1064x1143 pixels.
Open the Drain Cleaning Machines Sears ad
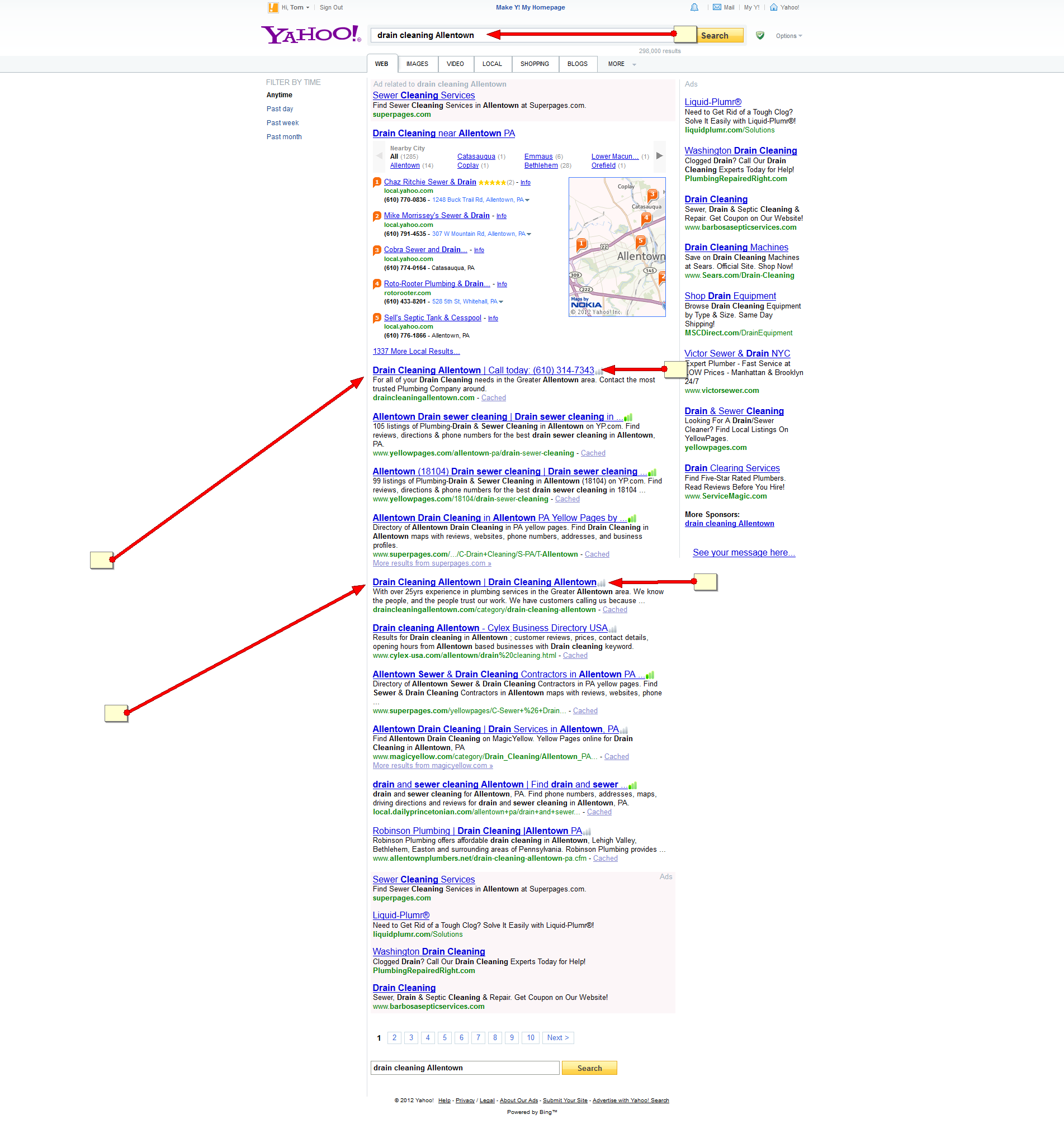[x=736, y=248]
